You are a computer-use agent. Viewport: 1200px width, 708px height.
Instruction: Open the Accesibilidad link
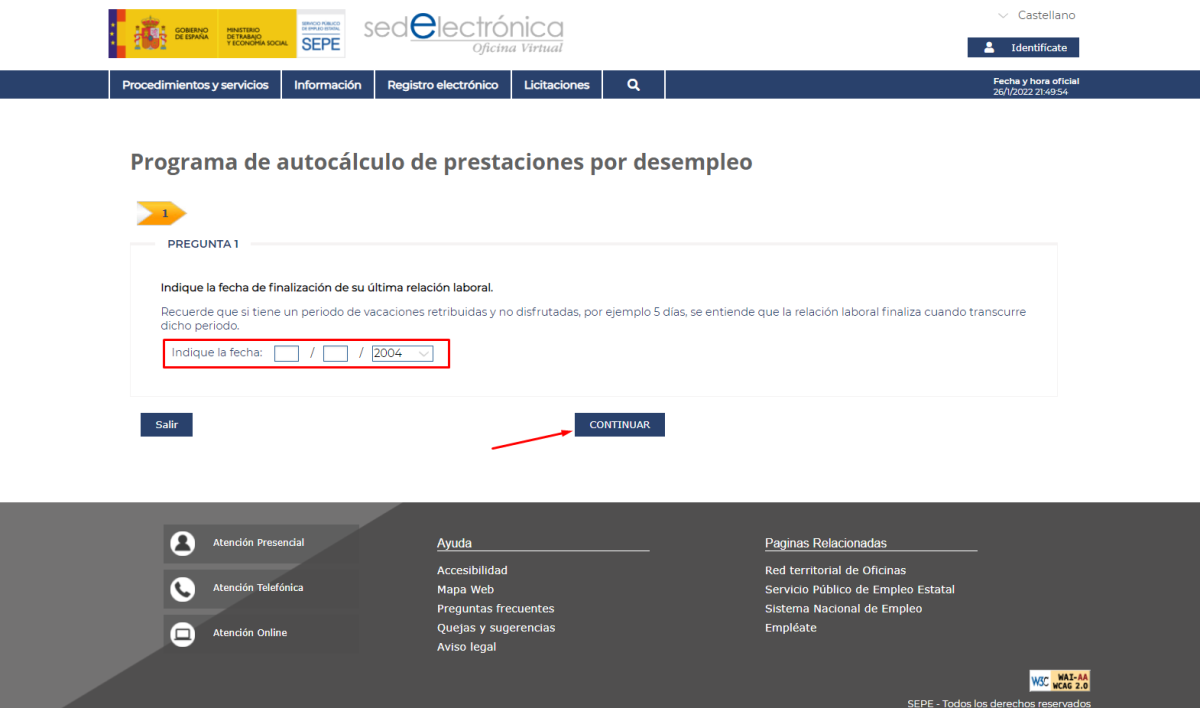pyautogui.click(x=472, y=570)
